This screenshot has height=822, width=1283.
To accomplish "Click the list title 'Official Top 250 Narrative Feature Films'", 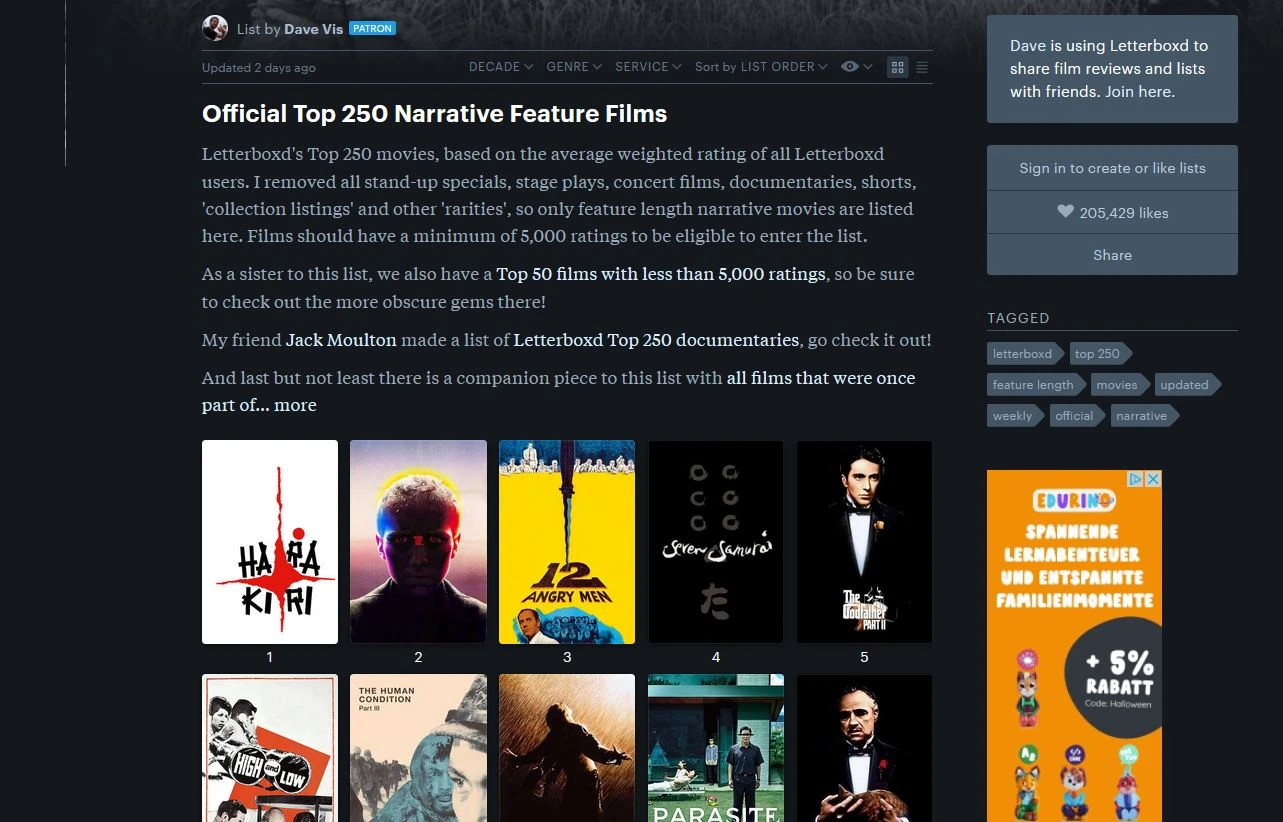I will point(434,114).
